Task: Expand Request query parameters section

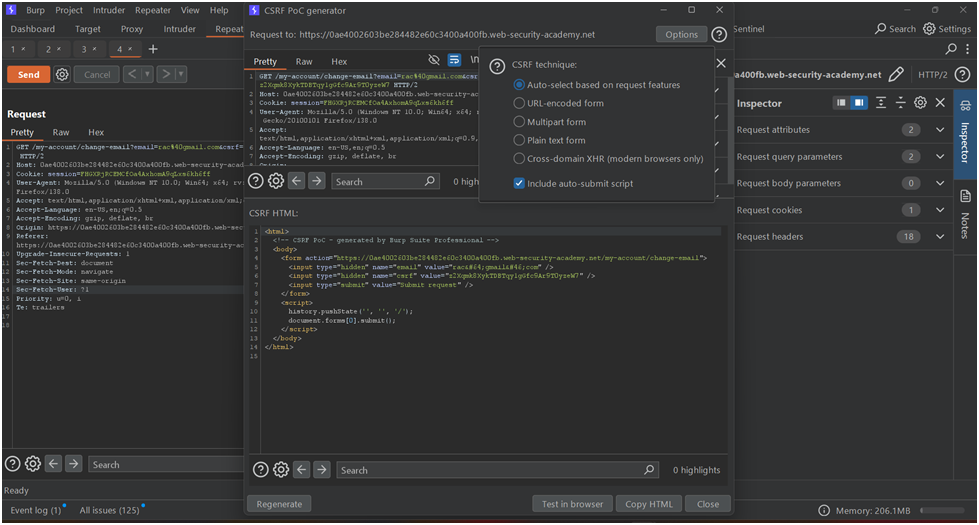Action: pyautogui.click(x=939, y=157)
